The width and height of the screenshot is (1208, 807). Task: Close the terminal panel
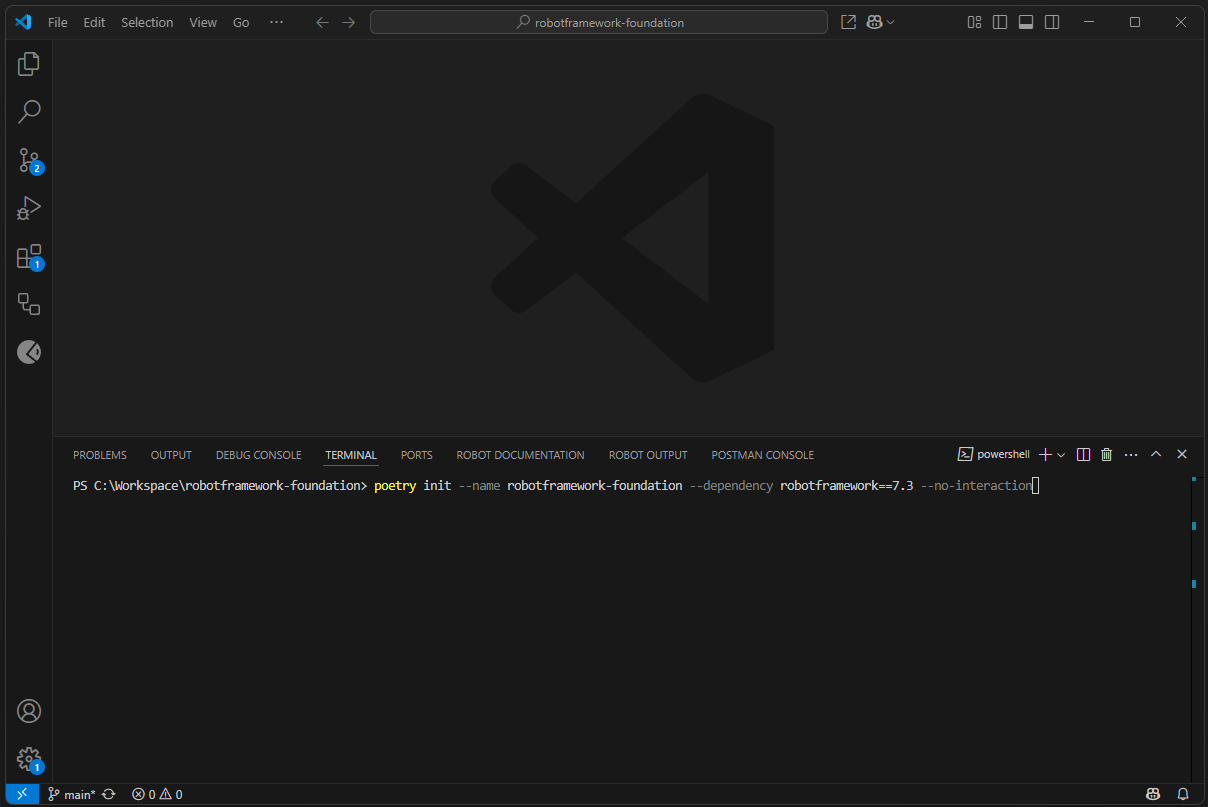pos(1181,454)
